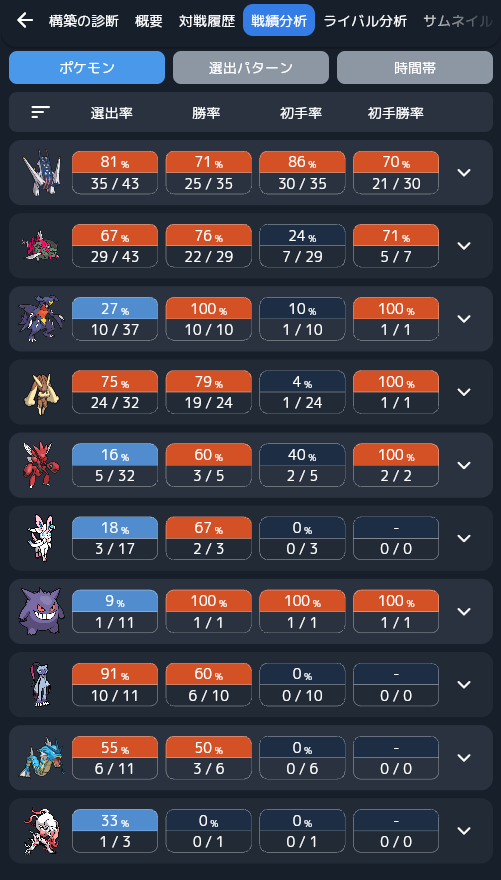Select the Gengar sprite icon
The height and width of the screenshot is (880, 501).
[x=42, y=611]
